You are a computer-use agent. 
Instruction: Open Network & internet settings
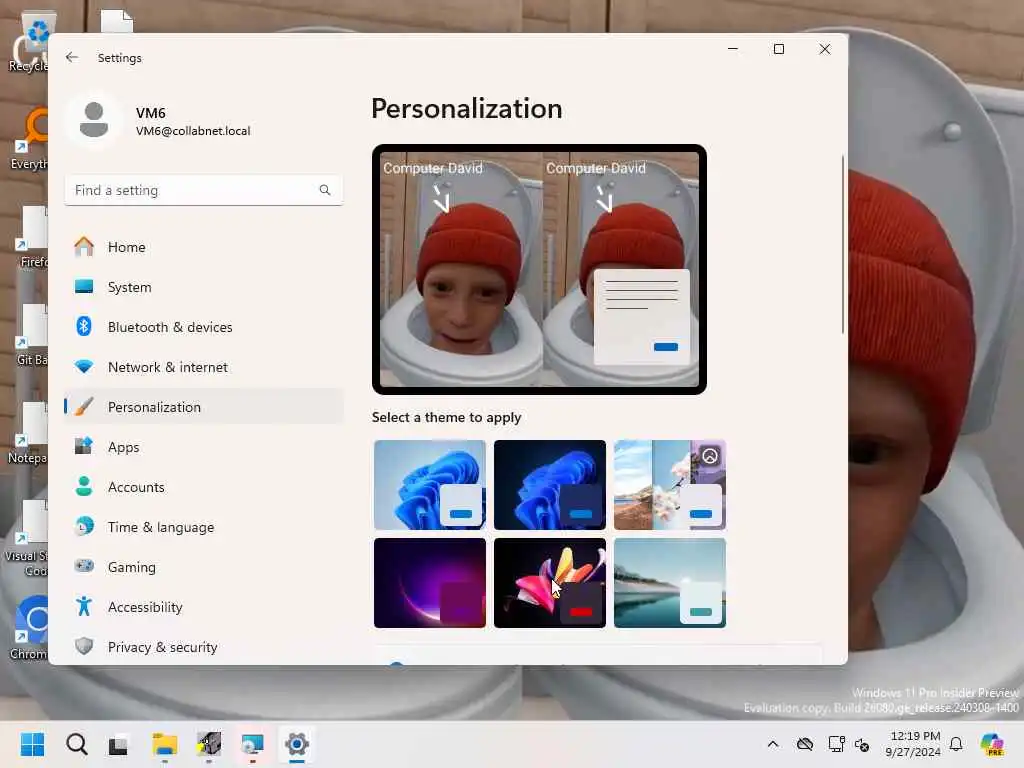tap(204, 367)
